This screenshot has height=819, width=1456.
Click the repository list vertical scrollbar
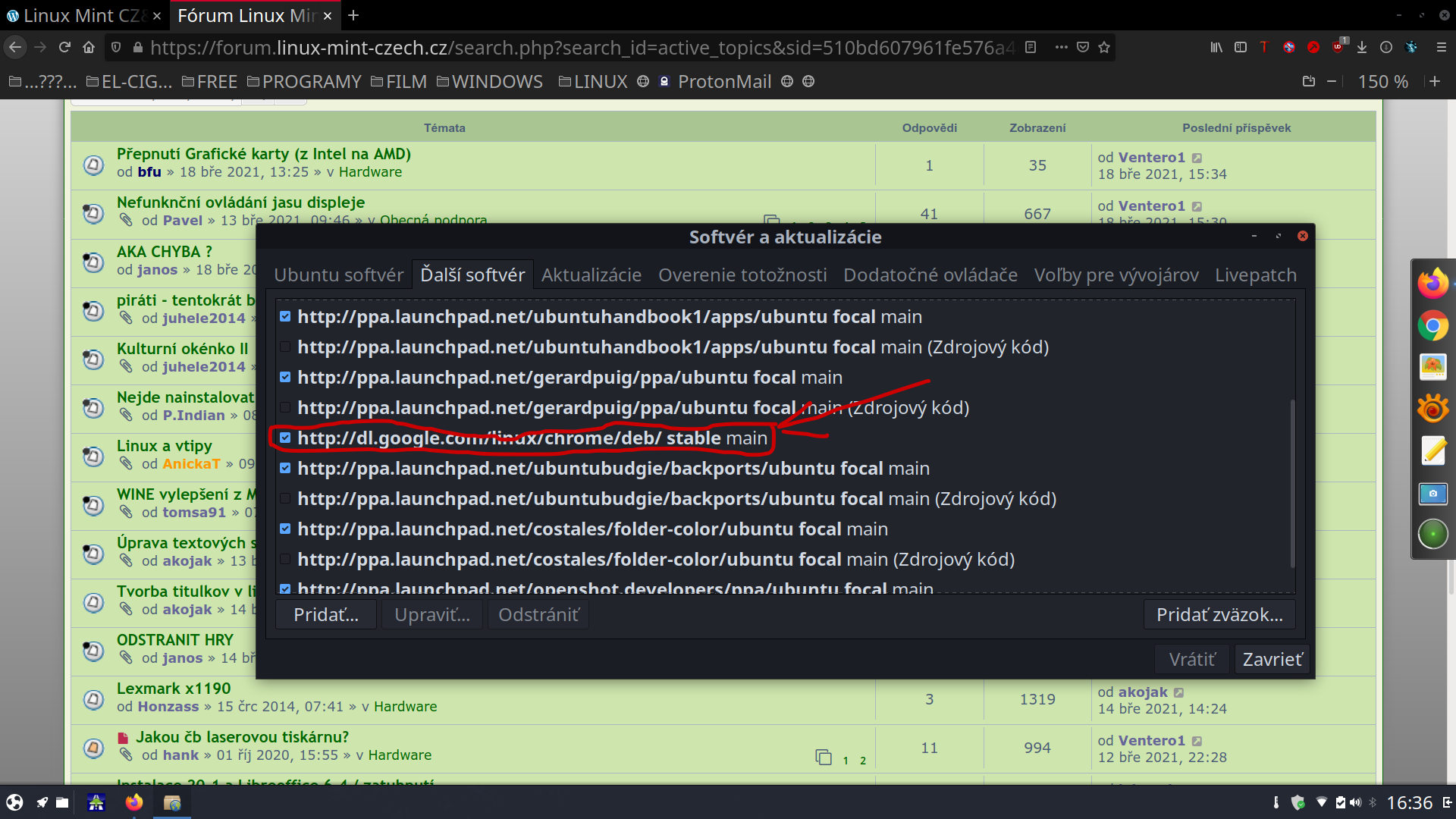click(x=1292, y=482)
